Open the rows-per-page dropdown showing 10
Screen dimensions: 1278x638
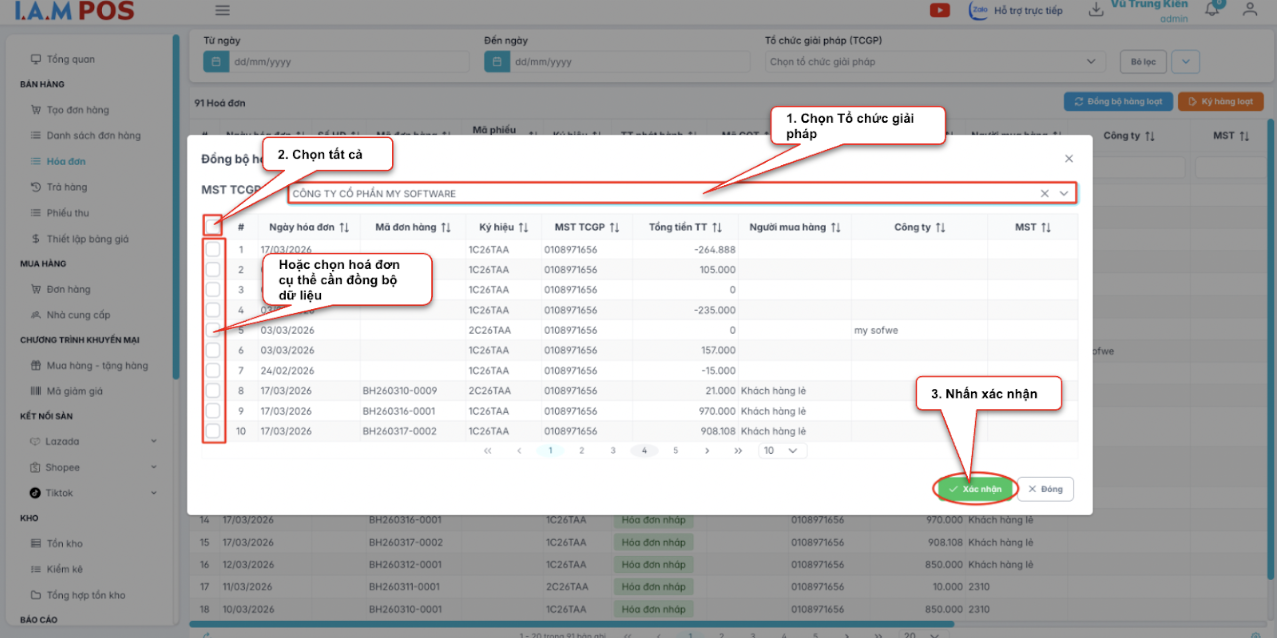tap(782, 451)
